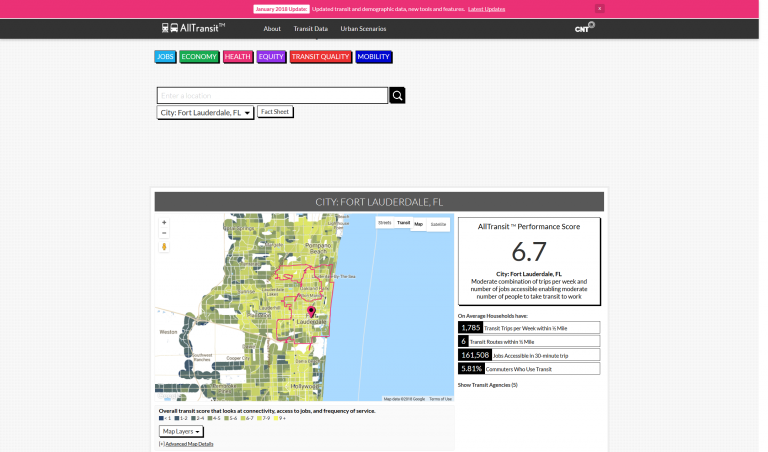Zoom out on the map

(x=164, y=233)
